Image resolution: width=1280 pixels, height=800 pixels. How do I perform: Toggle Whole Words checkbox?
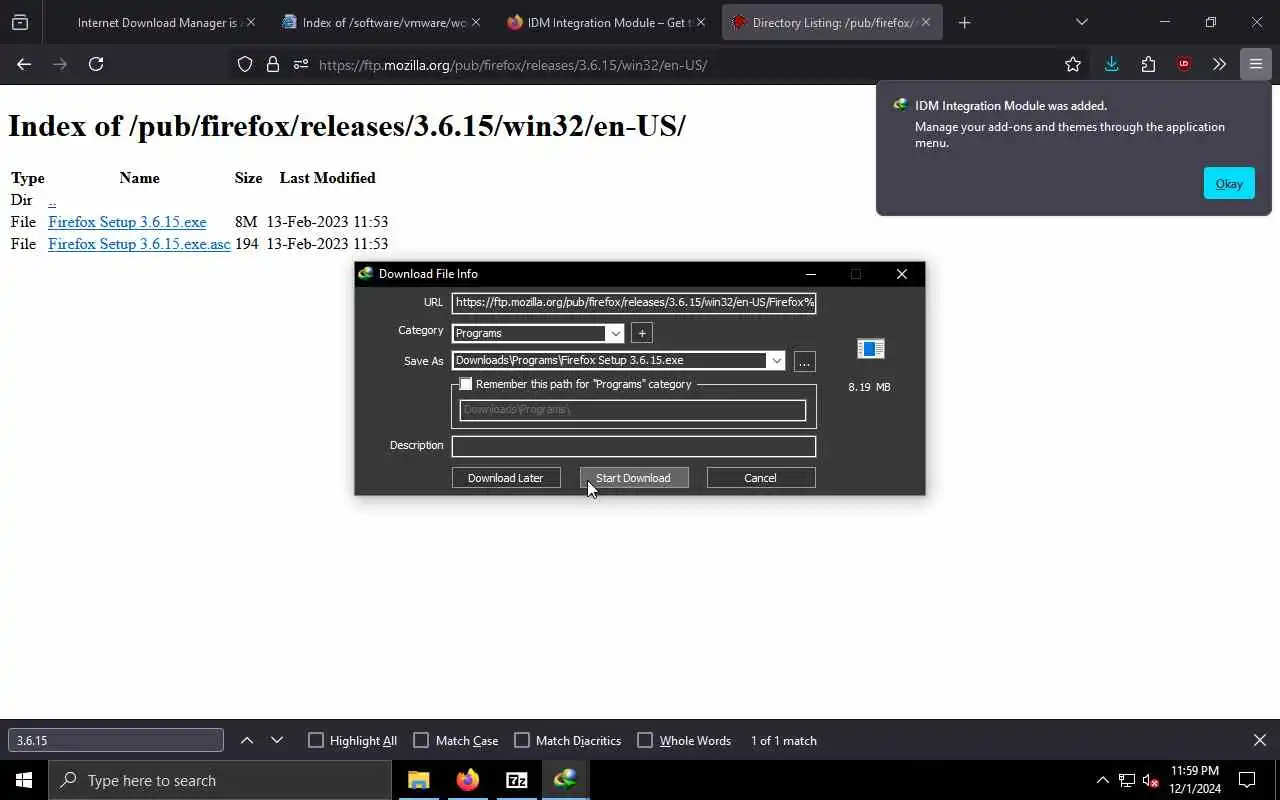point(645,740)
